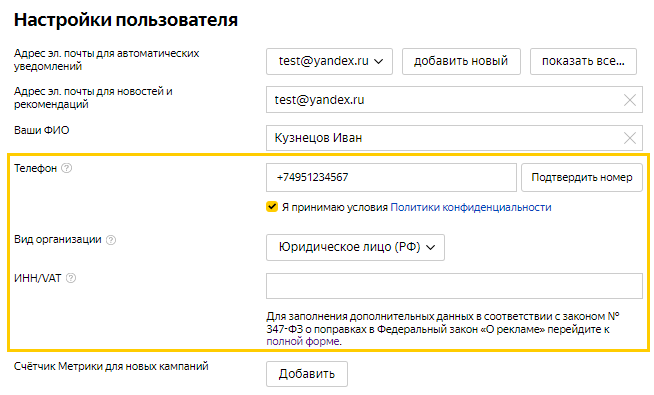
Task: Focus the Телефон number input field
Action: point(391,177)
